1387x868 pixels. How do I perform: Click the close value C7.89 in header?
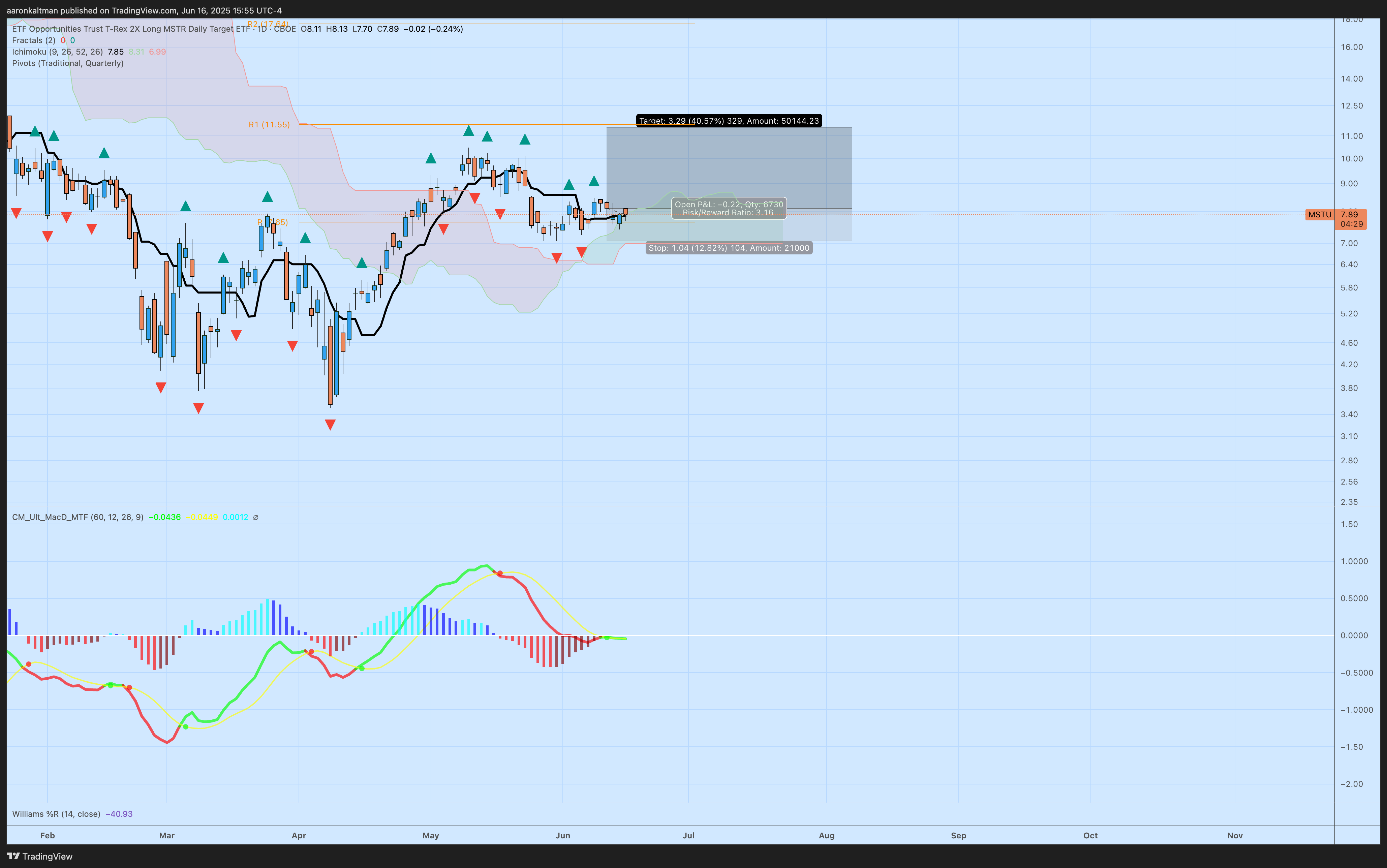tap(388, 29)
